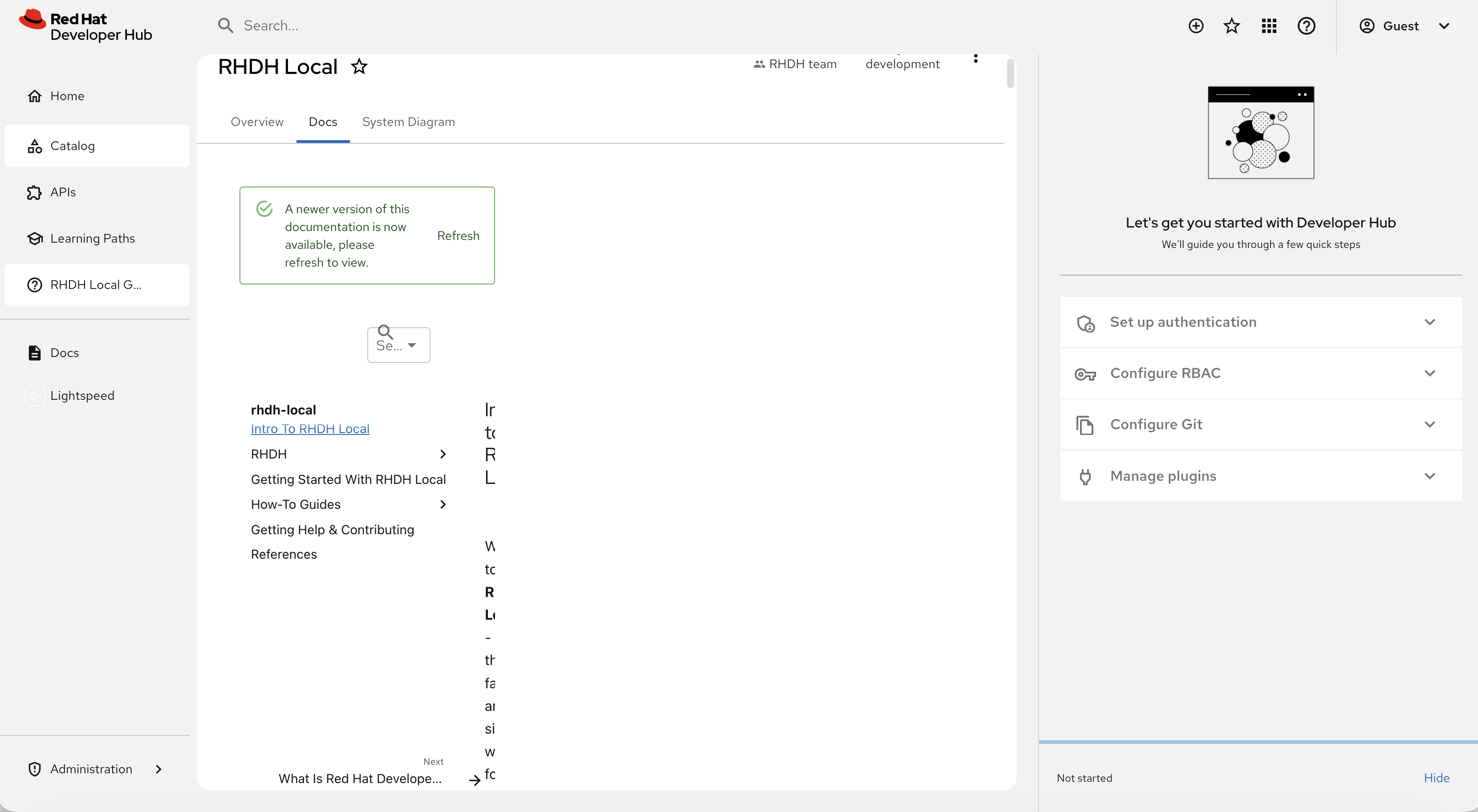The image size is (1478, 812).
Task: Open starred items from header star icon
Action: tap(1231, 26)
